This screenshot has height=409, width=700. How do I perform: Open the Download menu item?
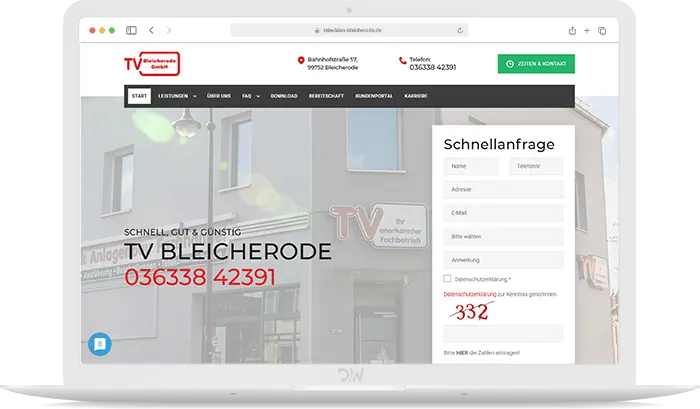284,96
